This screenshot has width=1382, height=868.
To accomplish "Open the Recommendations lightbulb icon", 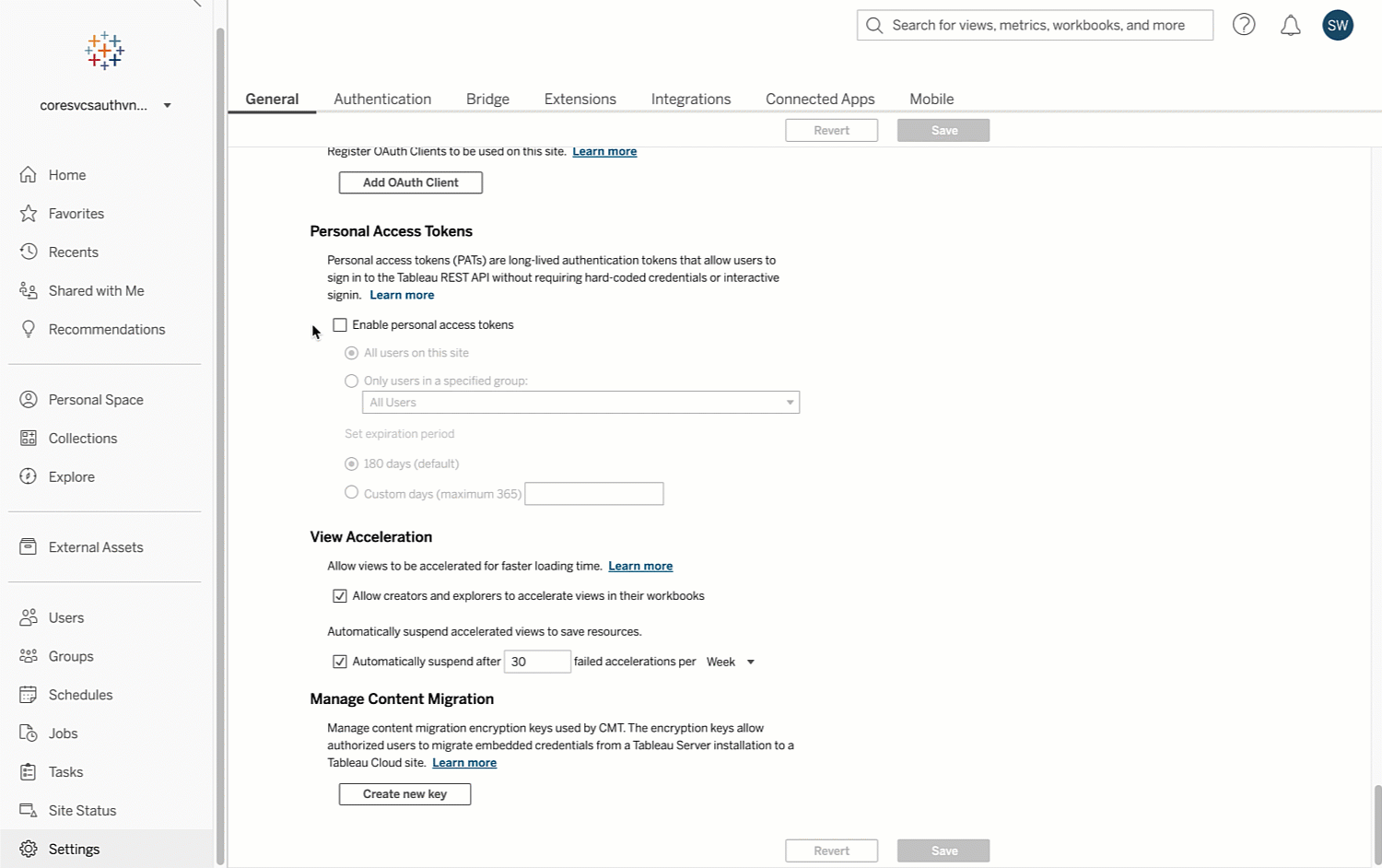I will [x=29, y=329].
